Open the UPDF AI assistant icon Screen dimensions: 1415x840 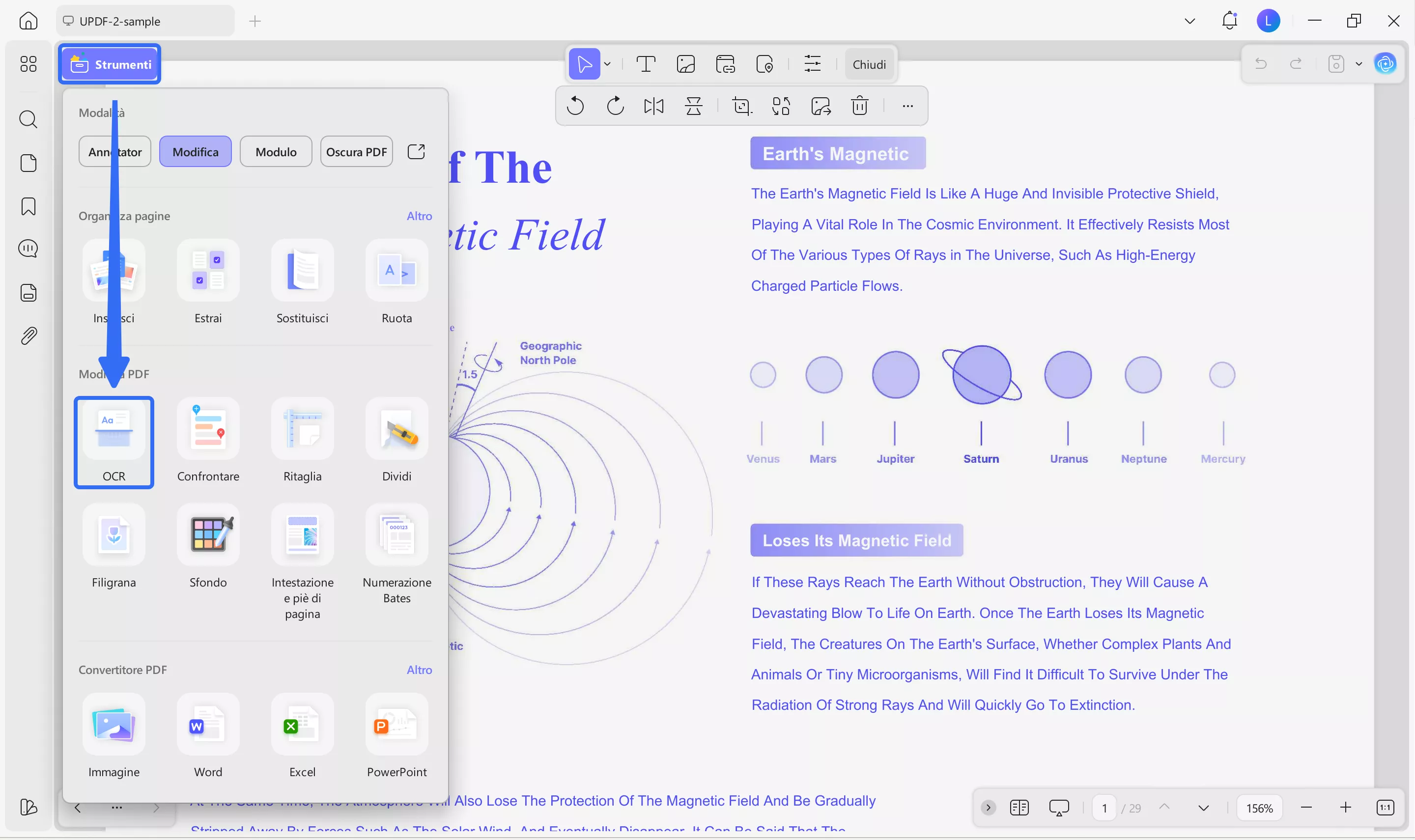pos(1385,63)
